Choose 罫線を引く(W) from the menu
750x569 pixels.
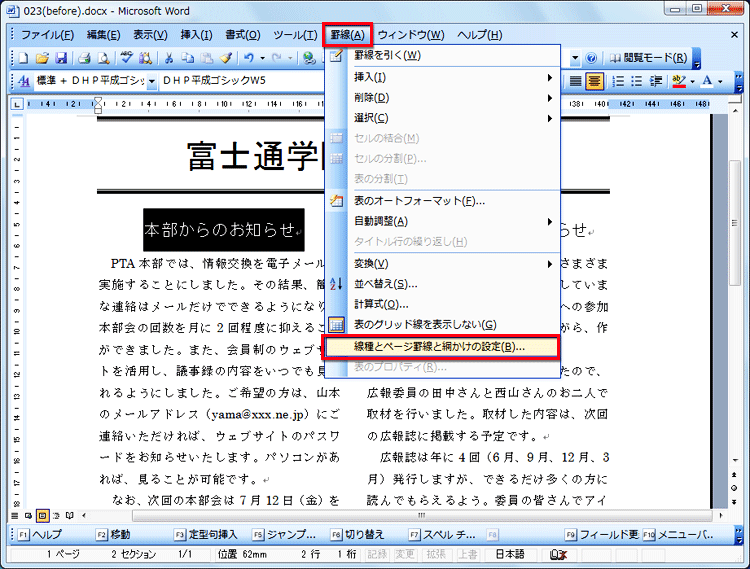[x=442, y=55]
